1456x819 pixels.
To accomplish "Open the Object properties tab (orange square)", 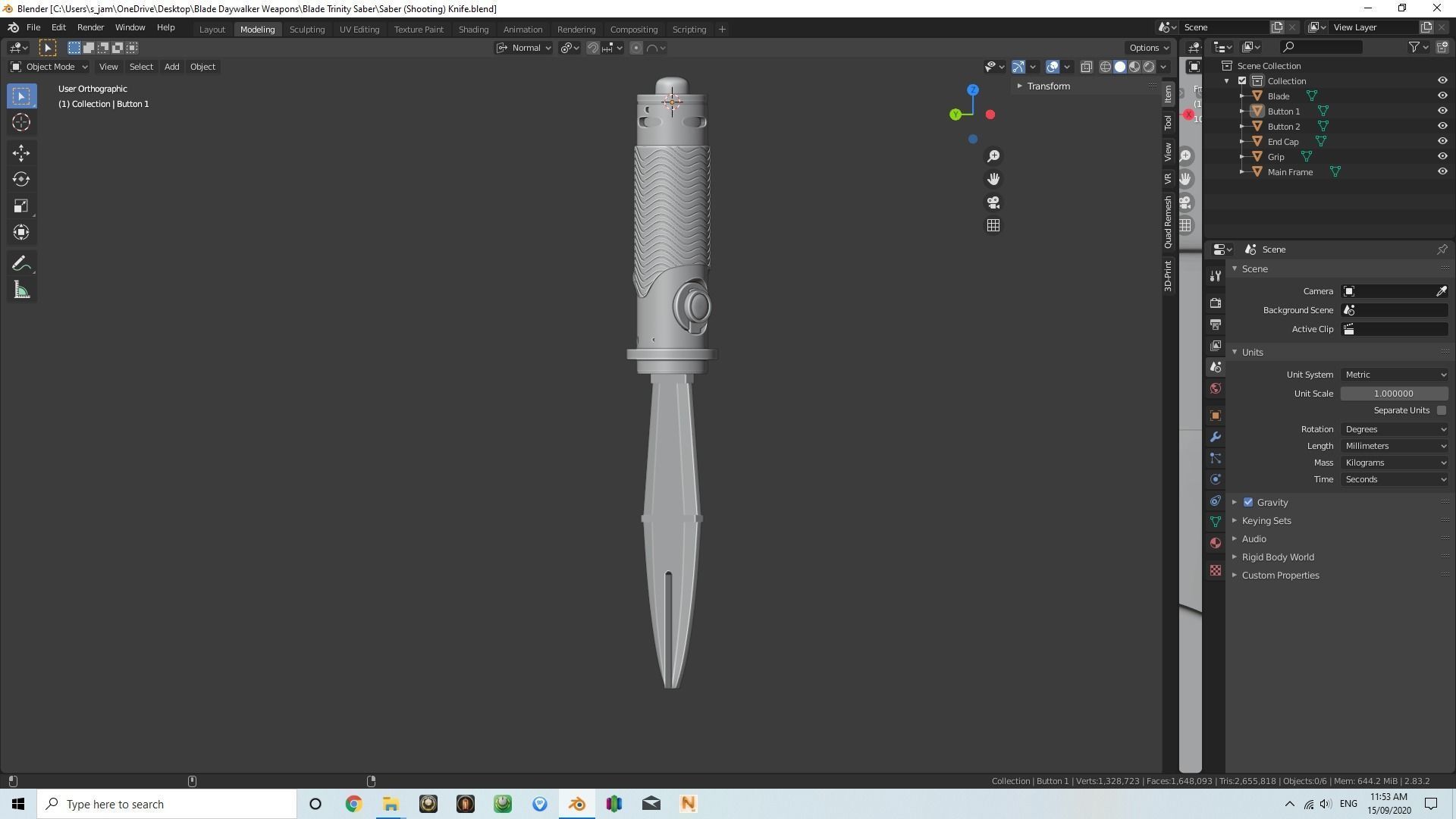I will coord(1216,416).
